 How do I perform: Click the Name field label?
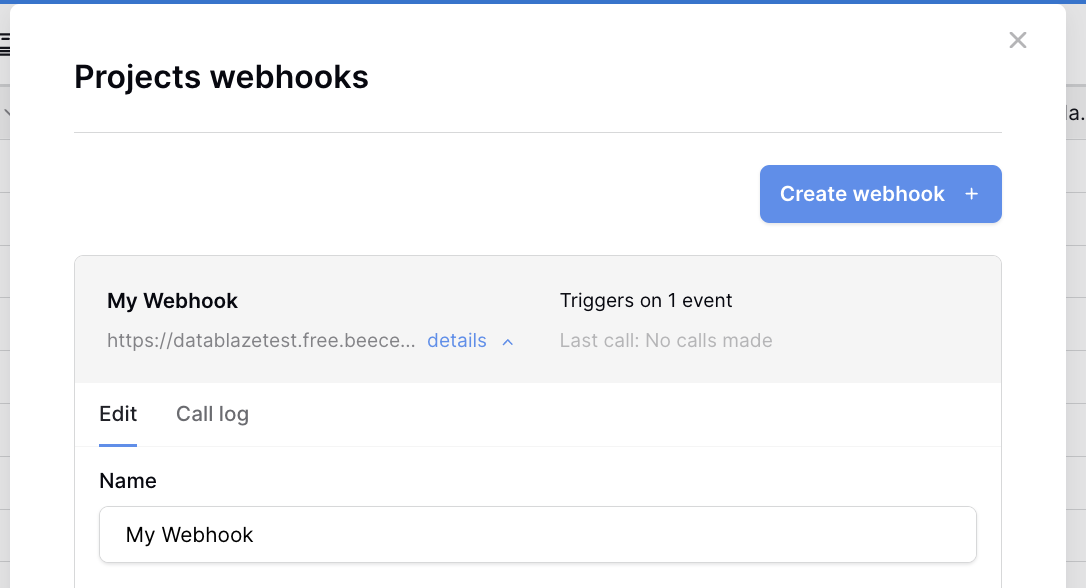(x=127, y=481)
